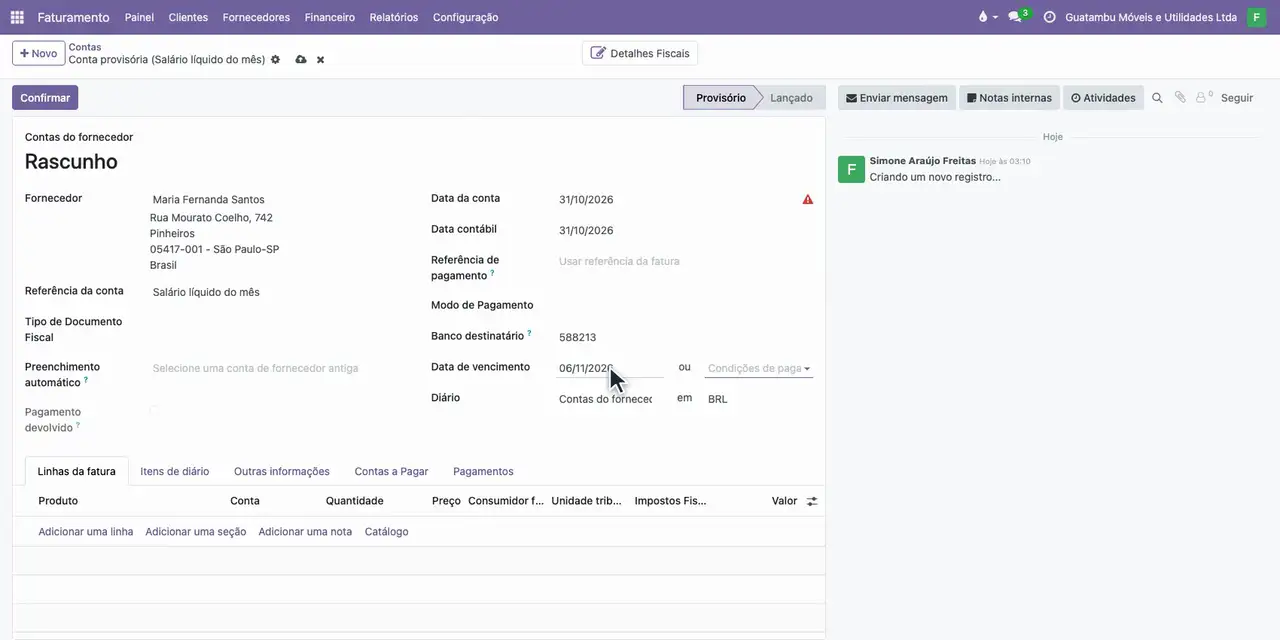Open the Diário journal dropdown field
Screen dimensions: 1280x640
606,399
